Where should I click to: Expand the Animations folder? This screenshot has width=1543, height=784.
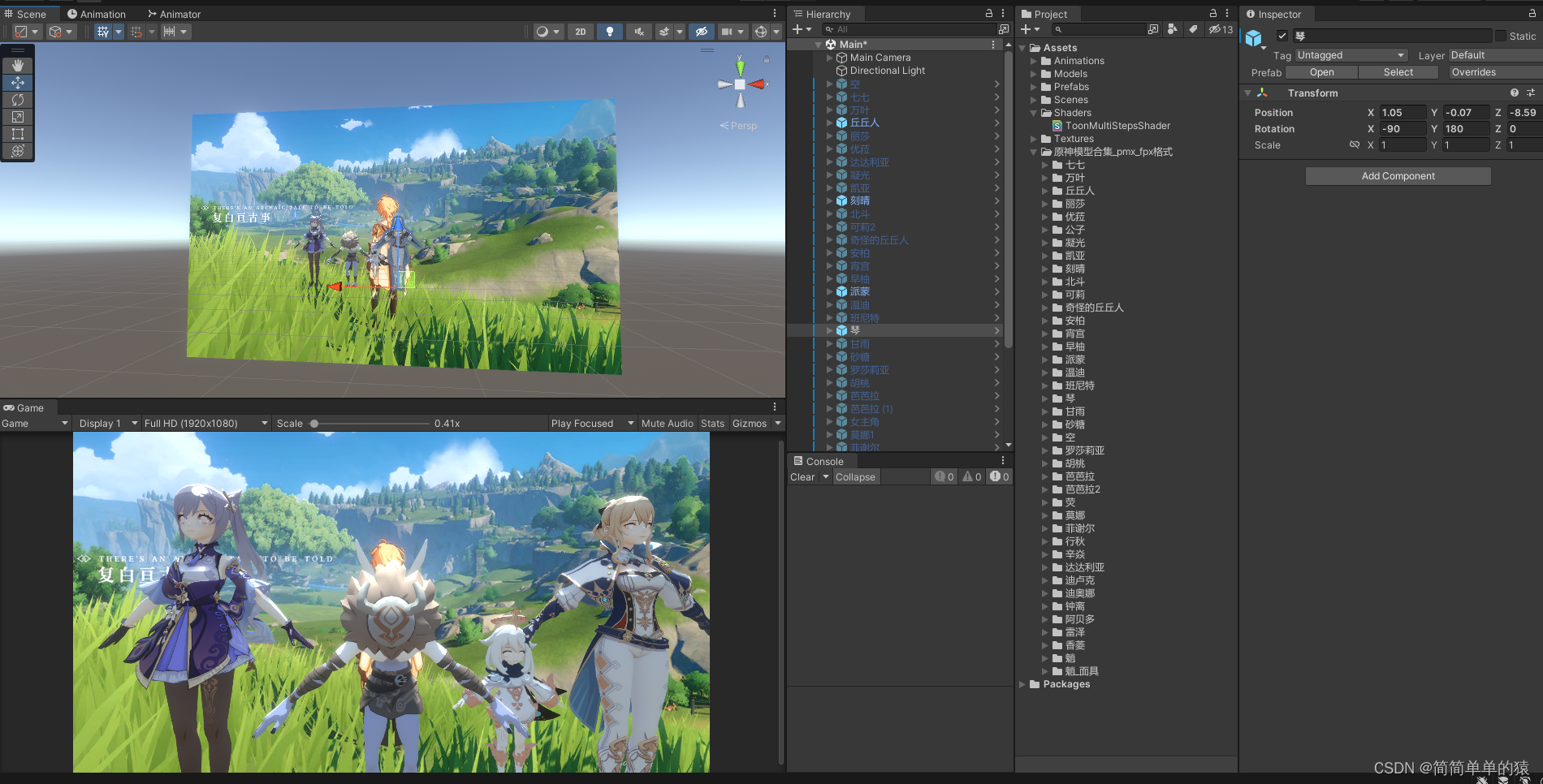(x=1034, y=61)
